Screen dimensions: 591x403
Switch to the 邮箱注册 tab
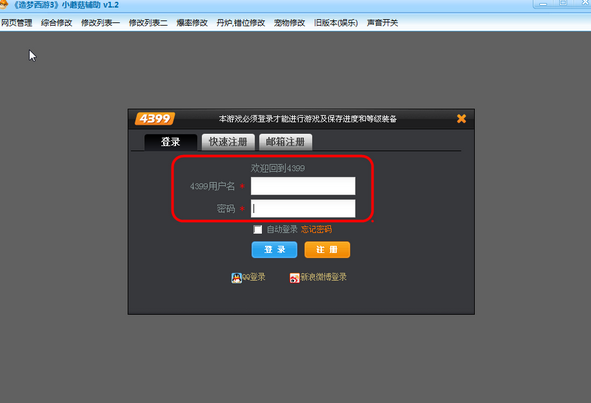point(285,142)
